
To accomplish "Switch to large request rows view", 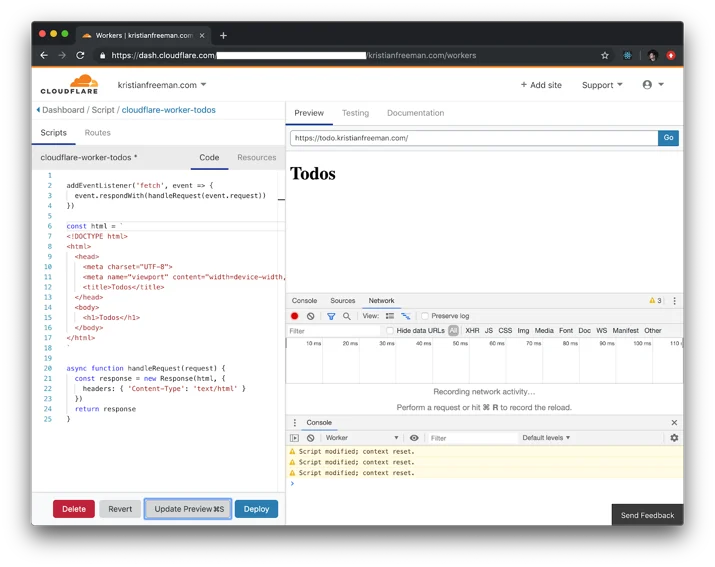I will click(x=390, y=316).
